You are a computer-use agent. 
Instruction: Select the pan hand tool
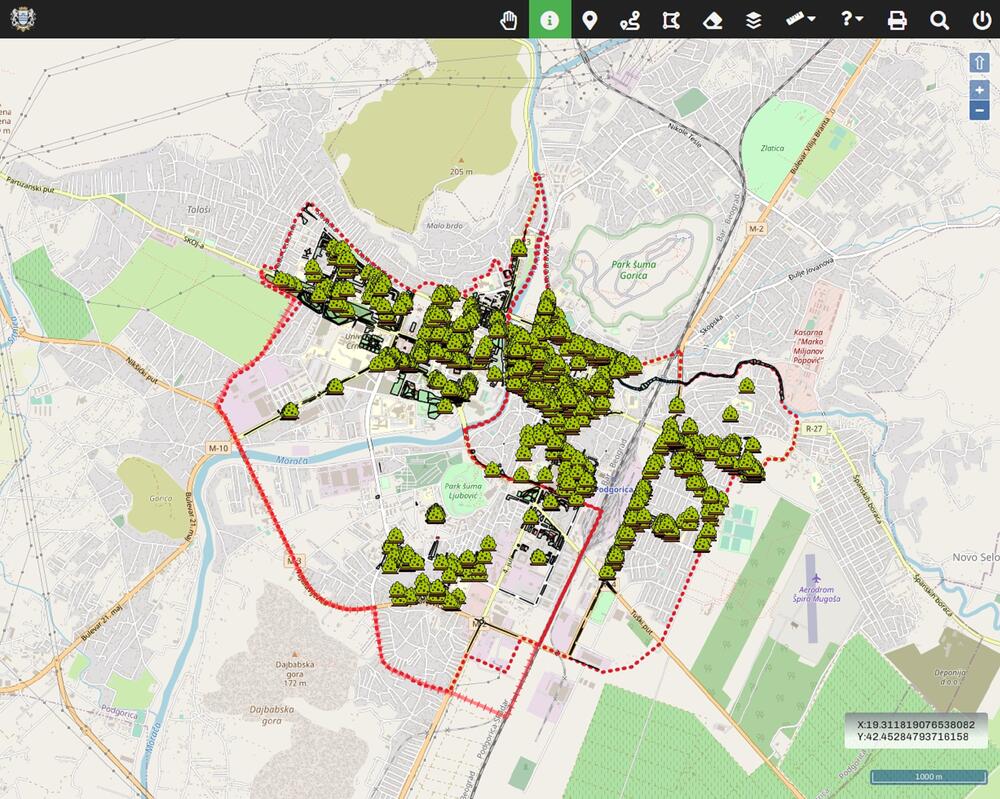[x=508, y=20]
